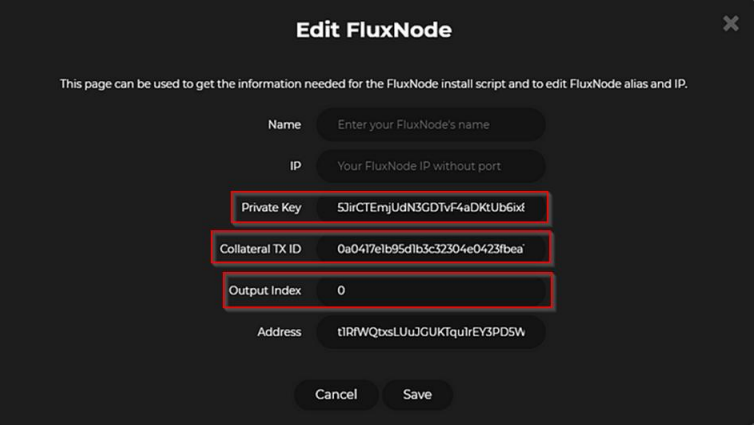Click the key value starting with 5JirCTEmj
This screenshot has height=425, width=754.
(431, 208)
